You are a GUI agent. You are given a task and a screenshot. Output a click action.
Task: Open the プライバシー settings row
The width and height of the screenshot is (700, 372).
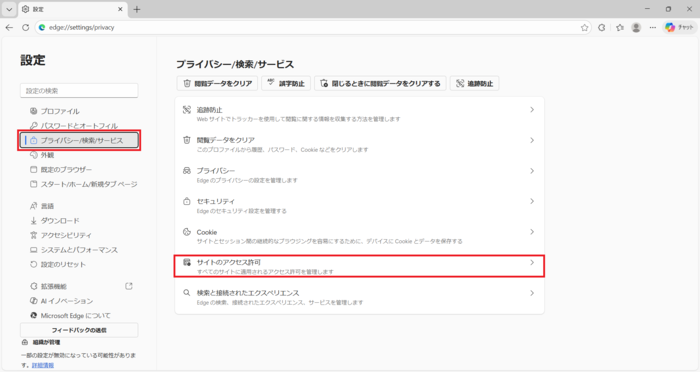pos(359,175)
